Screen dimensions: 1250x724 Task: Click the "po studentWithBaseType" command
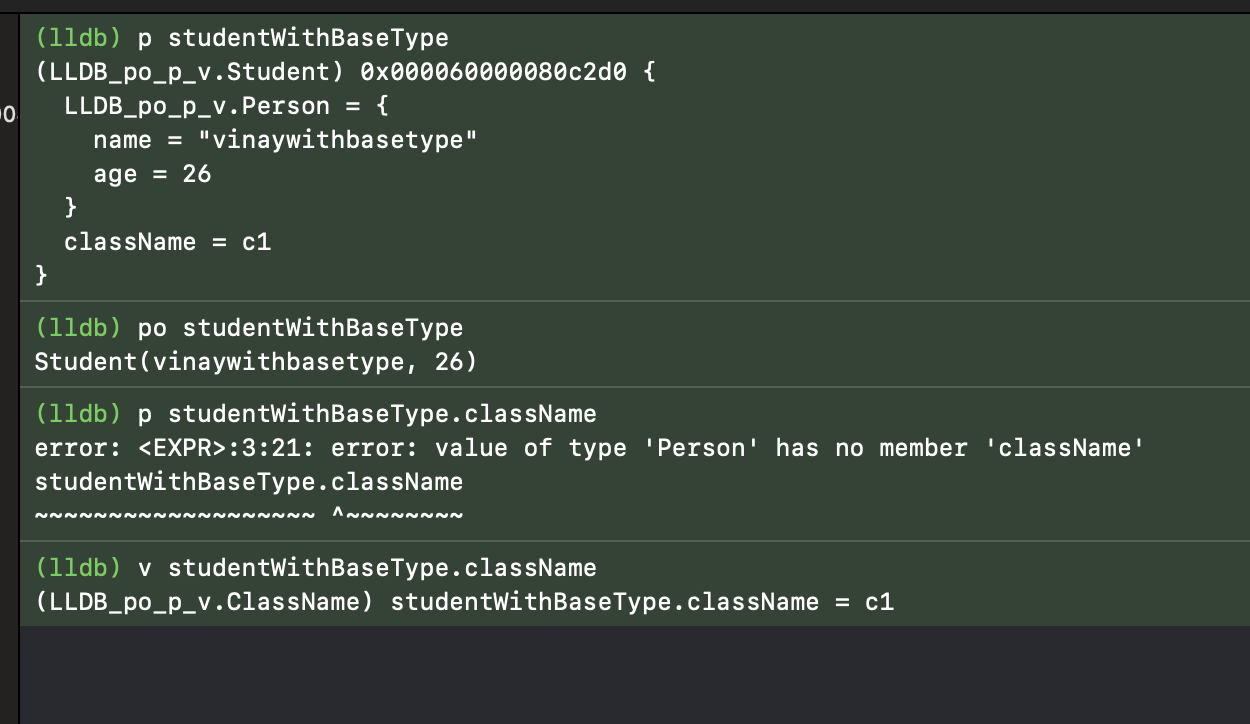coord(308,328)
